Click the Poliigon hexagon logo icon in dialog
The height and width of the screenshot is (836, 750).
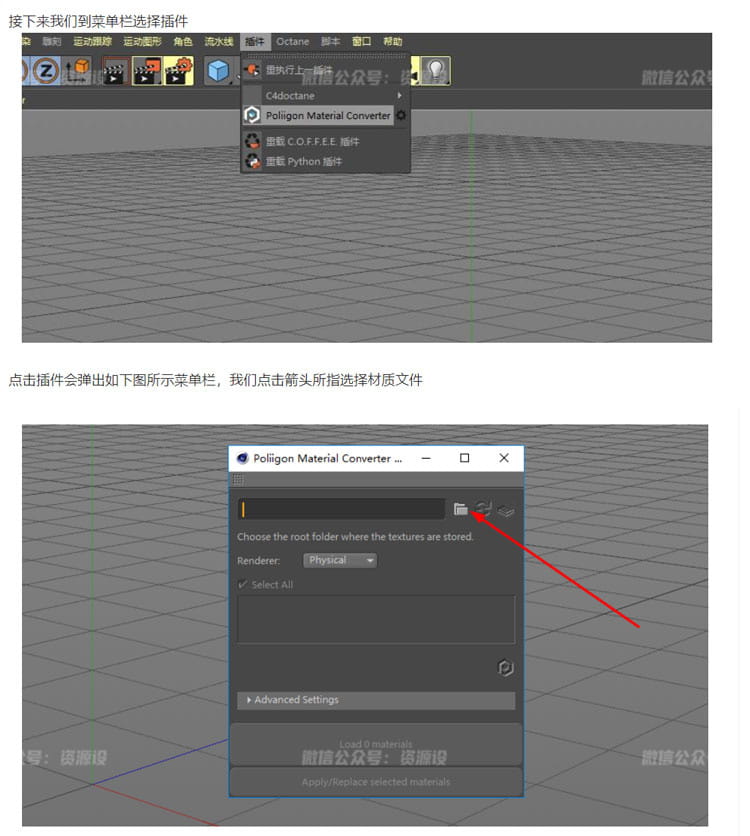pos(505,668)
